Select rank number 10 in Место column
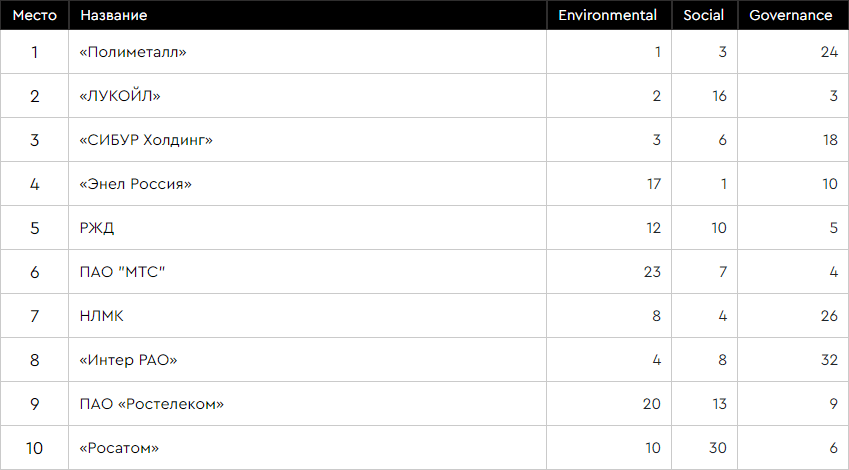849x470 pixels. [34, 448]
